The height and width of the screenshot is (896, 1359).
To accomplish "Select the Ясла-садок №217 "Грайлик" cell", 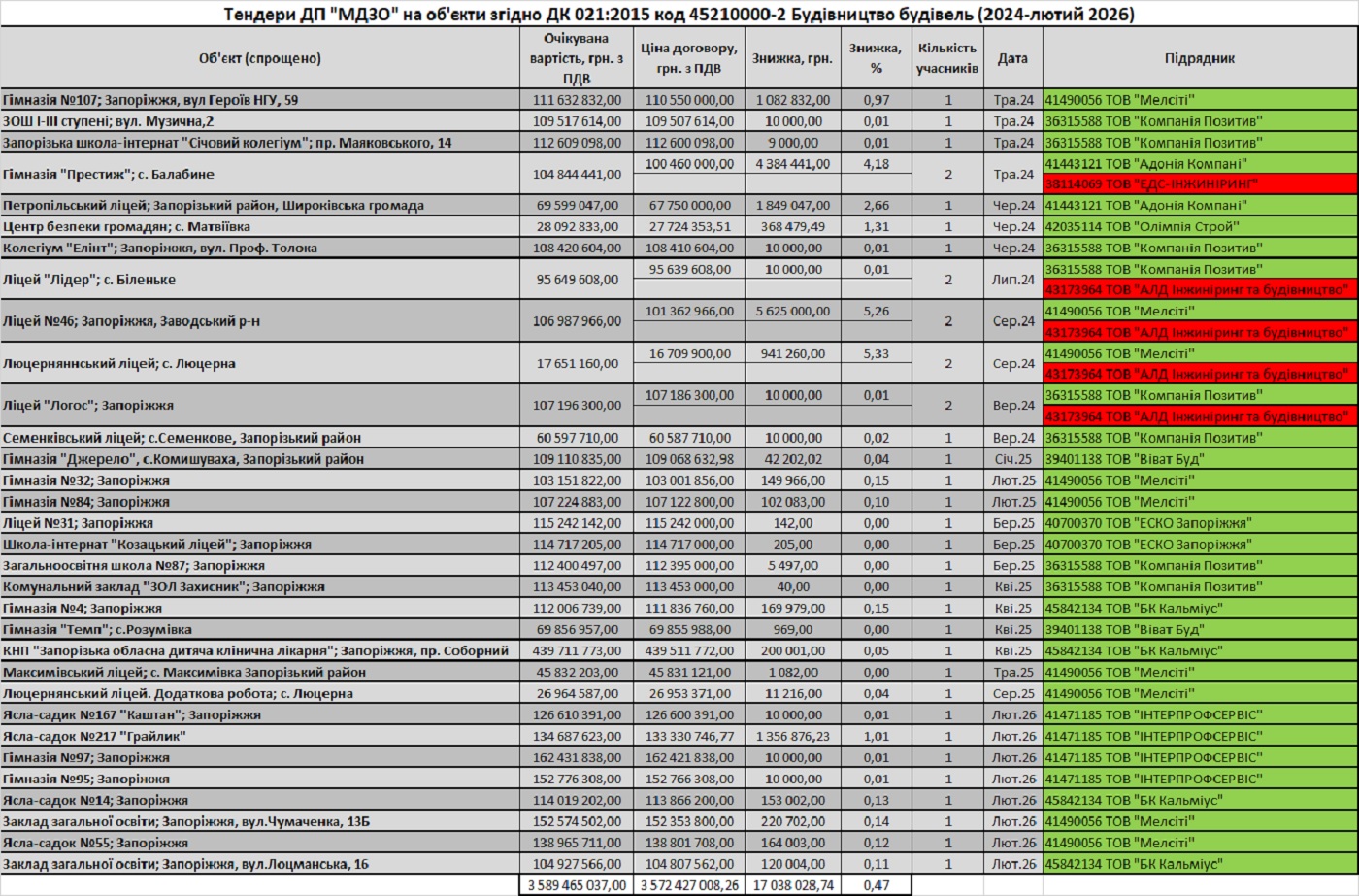I will point(259,737).
